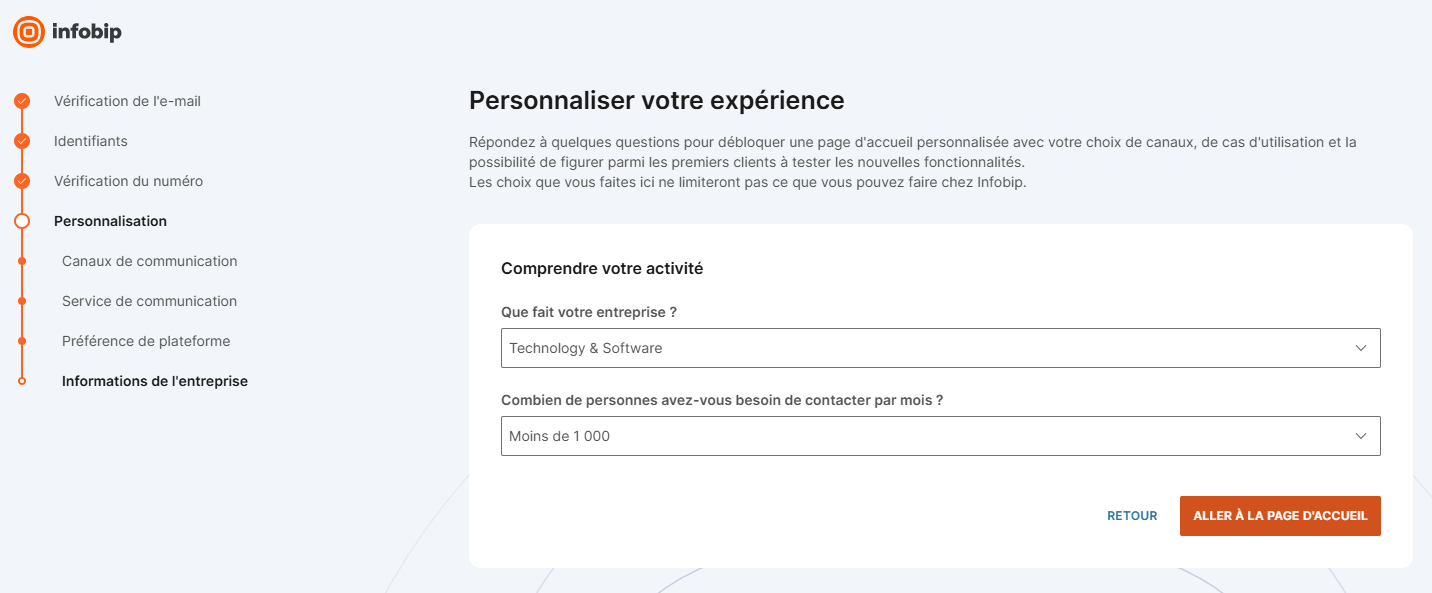The height and width of the screenshot is (593, 1432).
Task: Select the Préférence de plateforme sub-step
Action: [x=146, y=341]
